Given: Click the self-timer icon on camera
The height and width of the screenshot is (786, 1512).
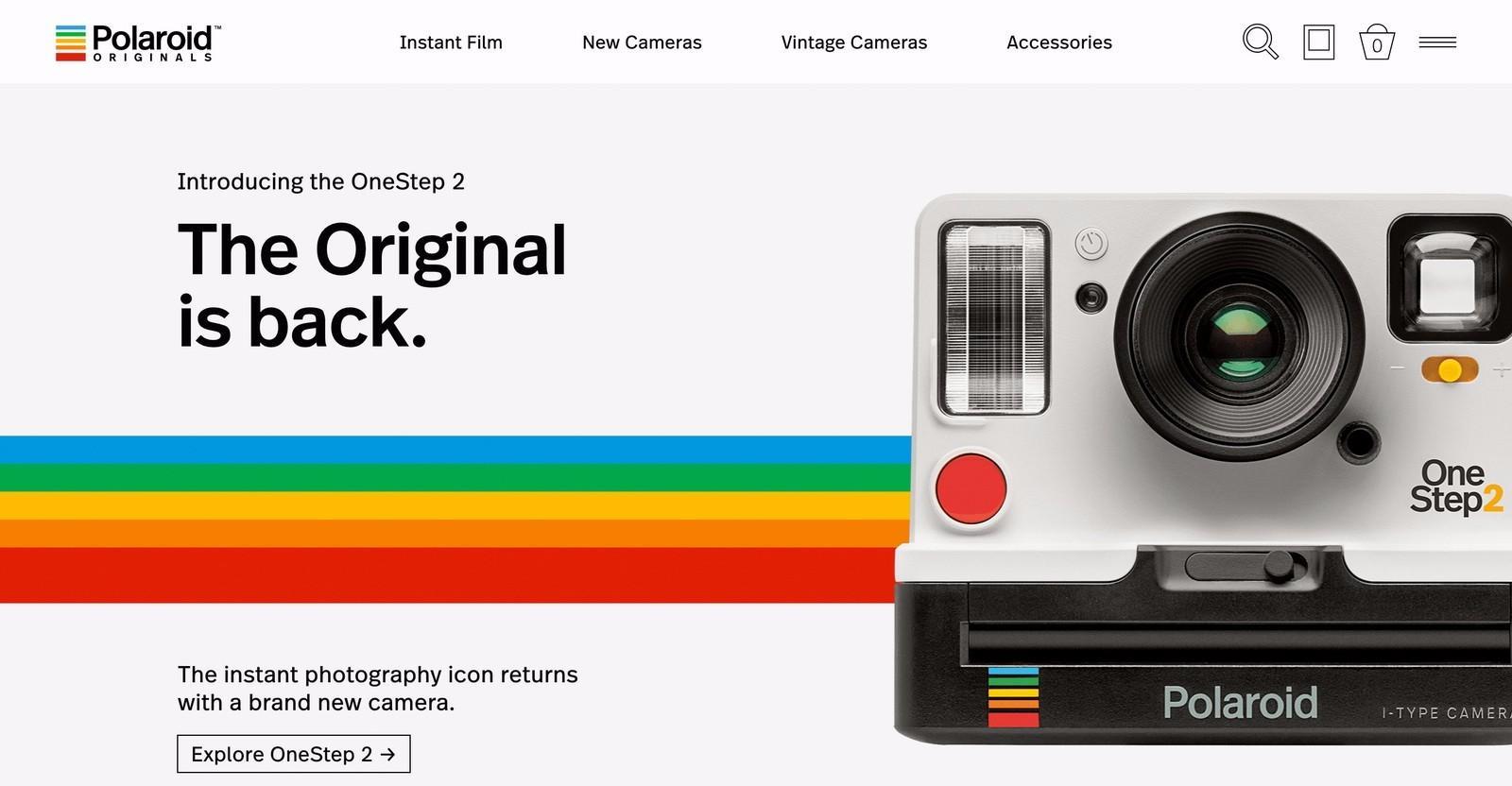Looking at the screenshot, I should click(1091, 245).
